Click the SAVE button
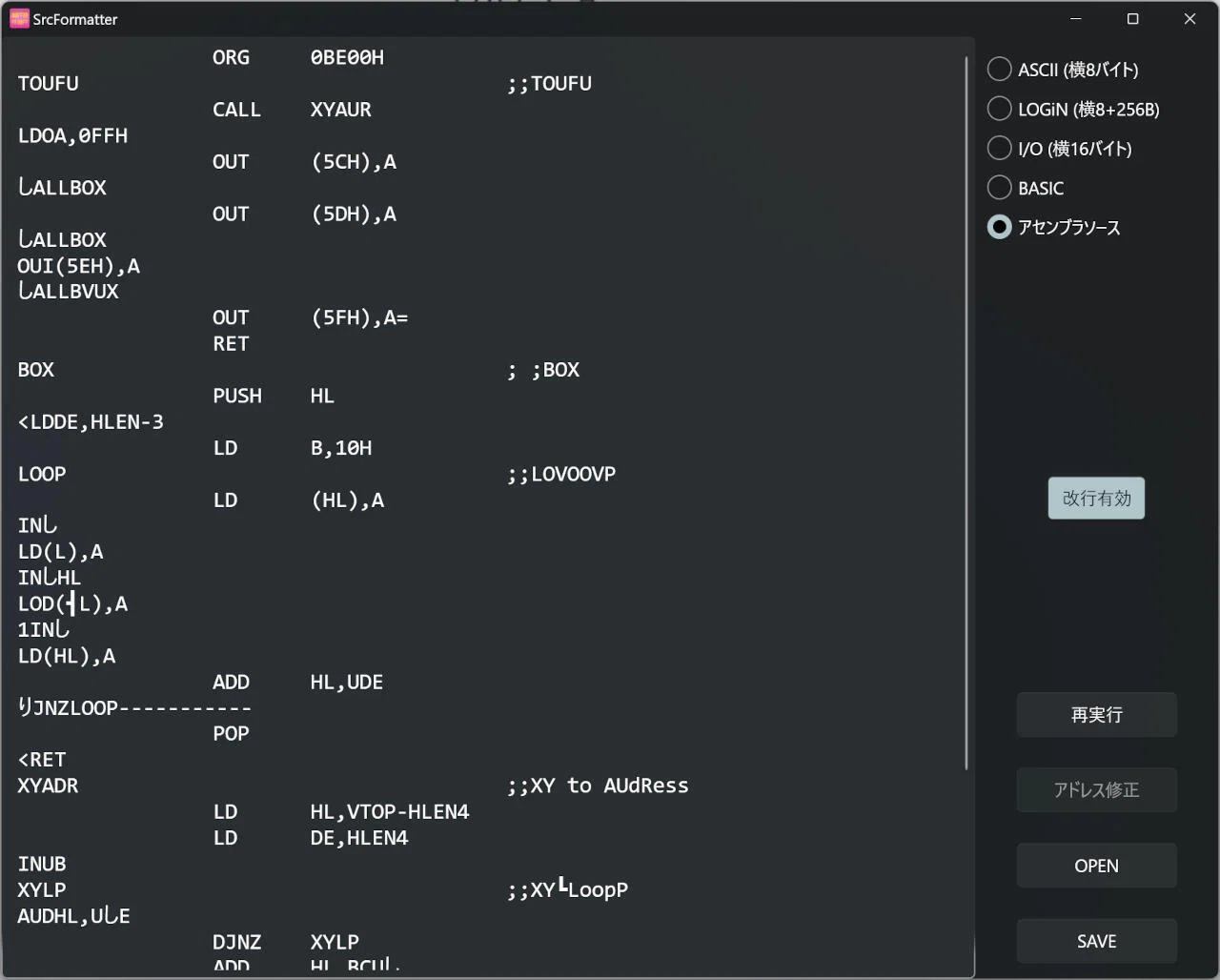 1096,941
